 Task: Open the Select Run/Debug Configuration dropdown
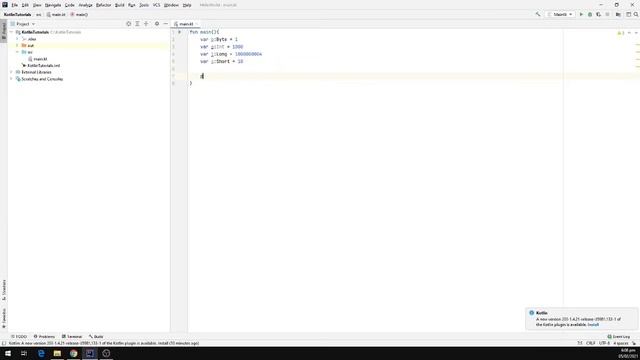point(560,14)
